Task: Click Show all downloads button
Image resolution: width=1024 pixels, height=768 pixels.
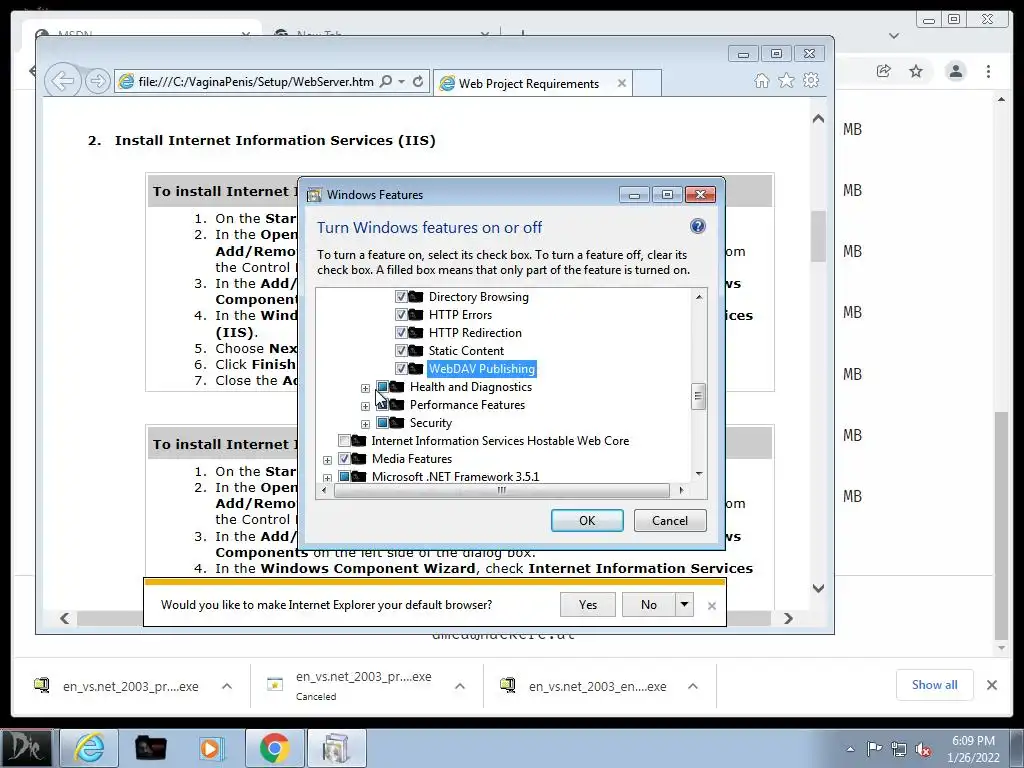Action: pyautogui.click(x=935, y=684)
